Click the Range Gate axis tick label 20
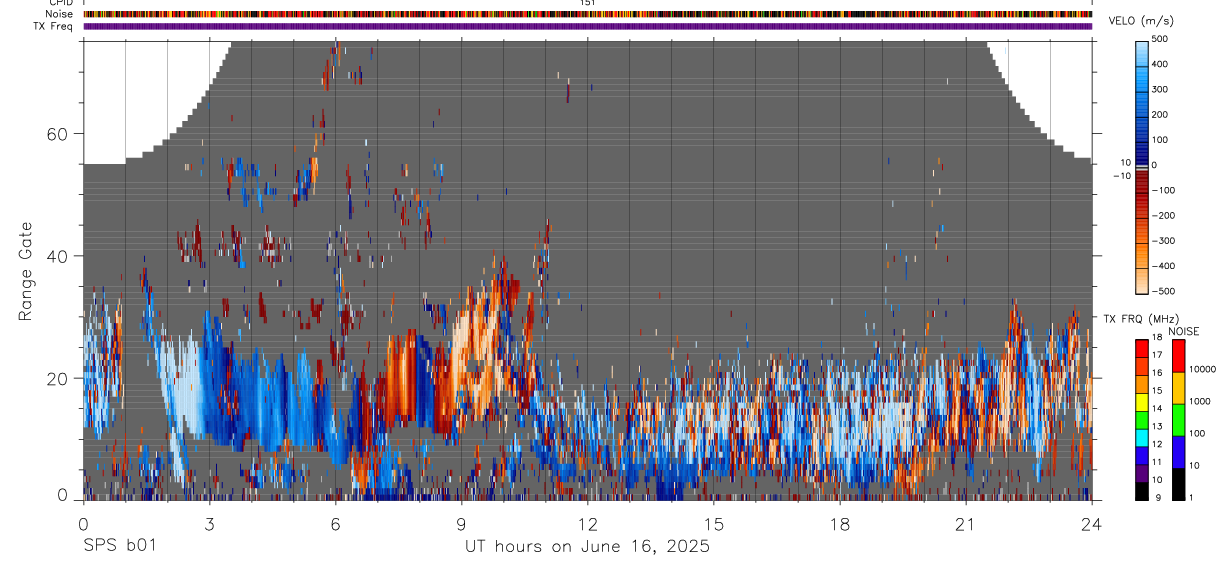Viewport: 1228px width, 567px height. 59,378
